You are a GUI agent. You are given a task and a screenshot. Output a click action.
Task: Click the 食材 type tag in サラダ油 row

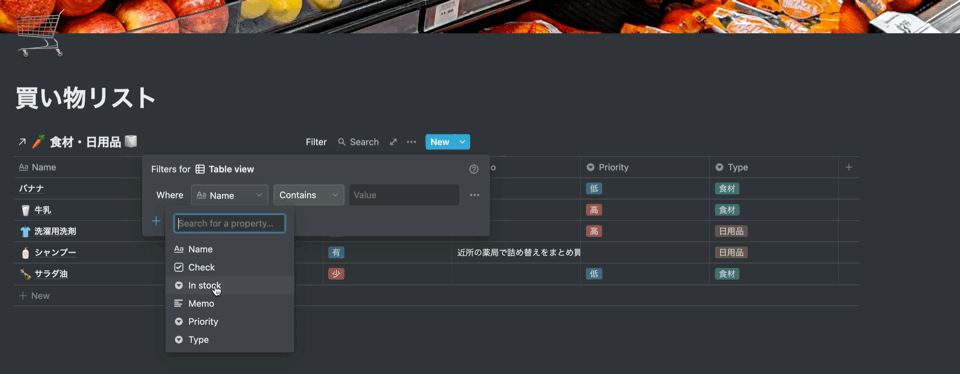pos(727,274)
